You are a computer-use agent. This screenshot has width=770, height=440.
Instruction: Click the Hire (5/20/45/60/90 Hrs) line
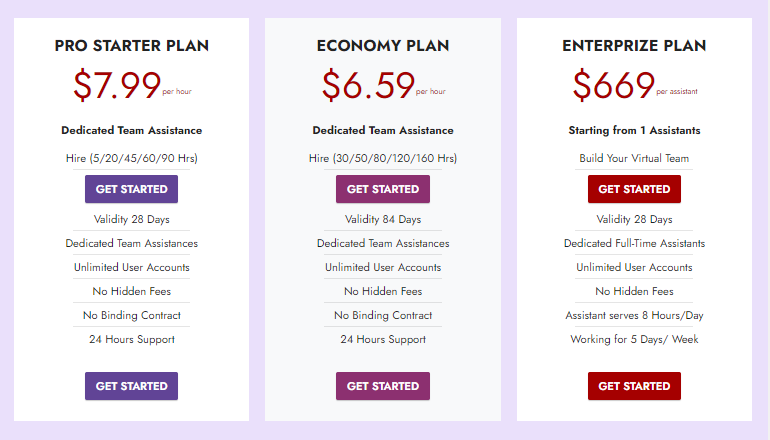coord(131,158)
